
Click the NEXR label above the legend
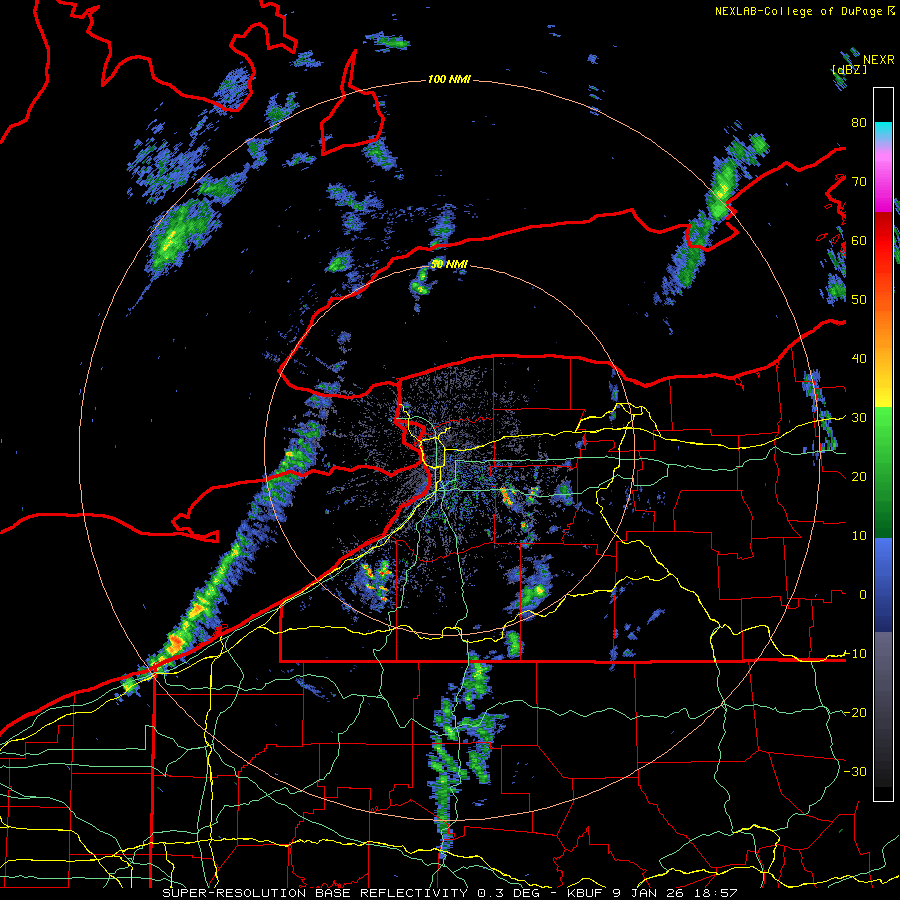(879, 60)
